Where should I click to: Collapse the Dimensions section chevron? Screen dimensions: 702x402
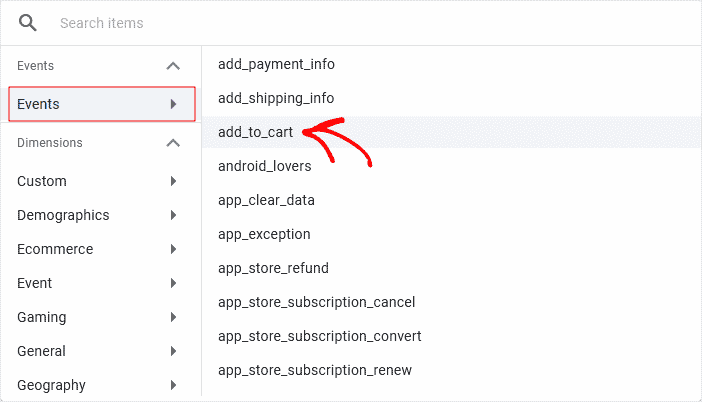tap(173, 143)
